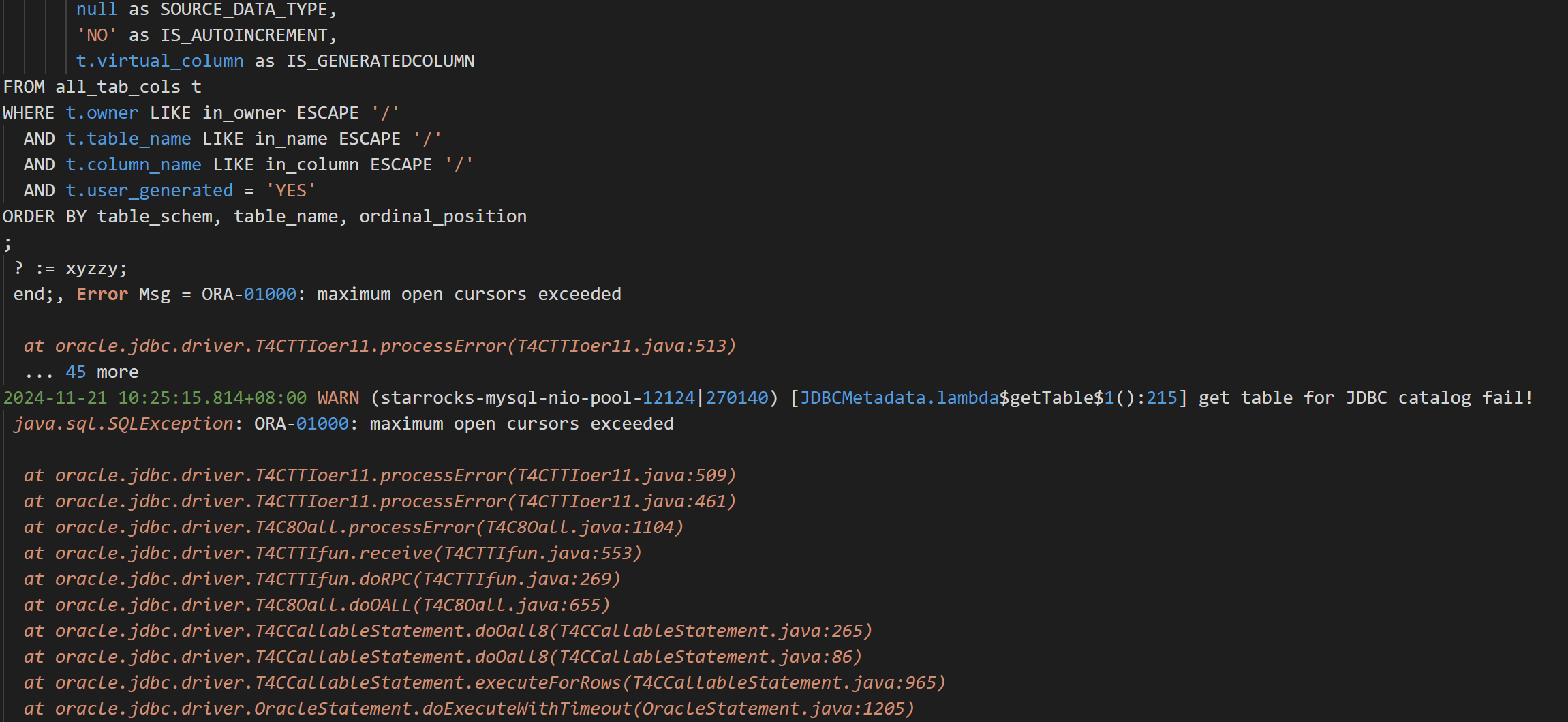
Task: Click 't.table_name' in the AND condition
Action: 128,139
